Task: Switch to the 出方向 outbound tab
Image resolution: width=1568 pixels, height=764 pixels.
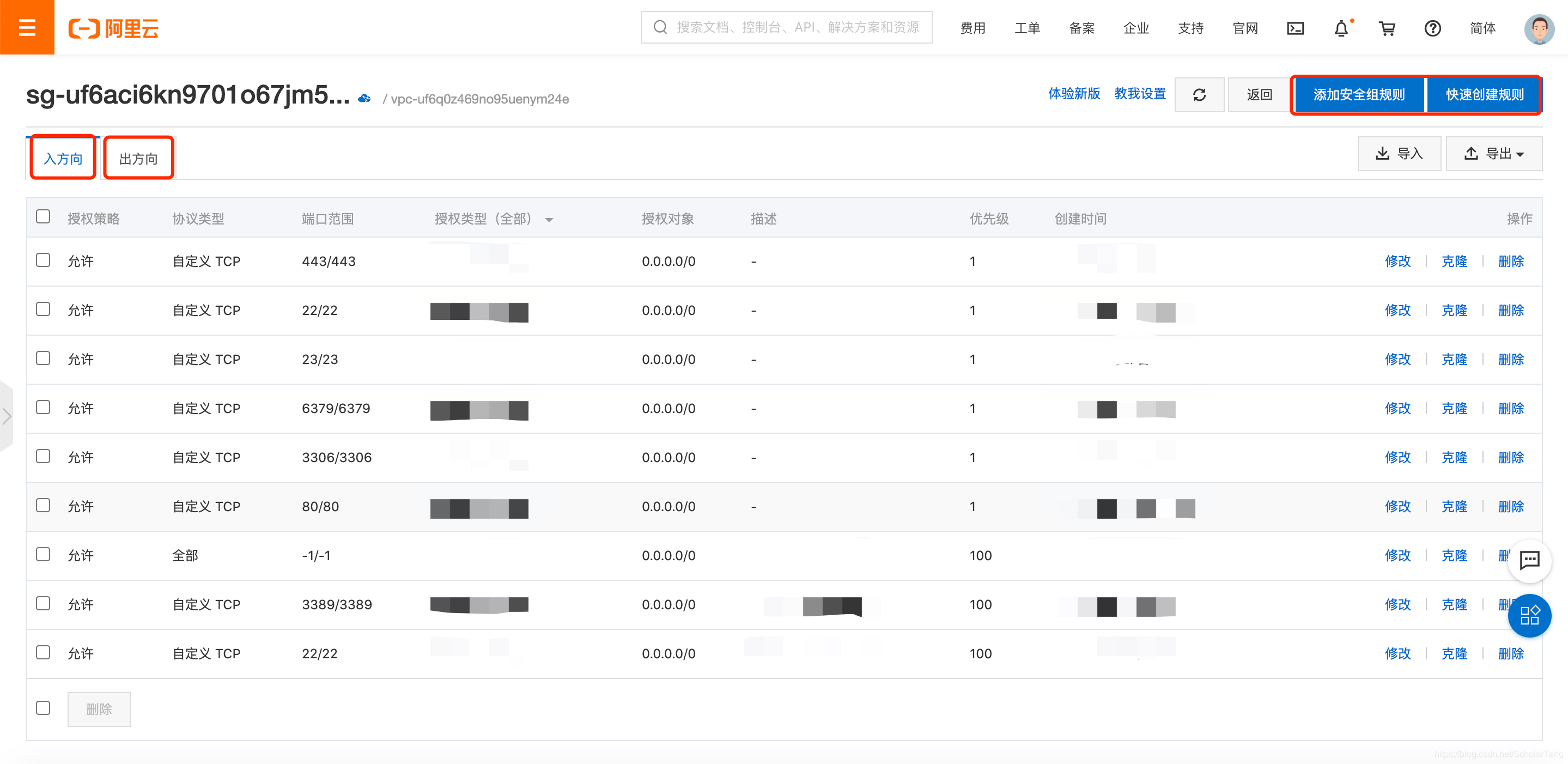Action: click(x=138, y=158)
